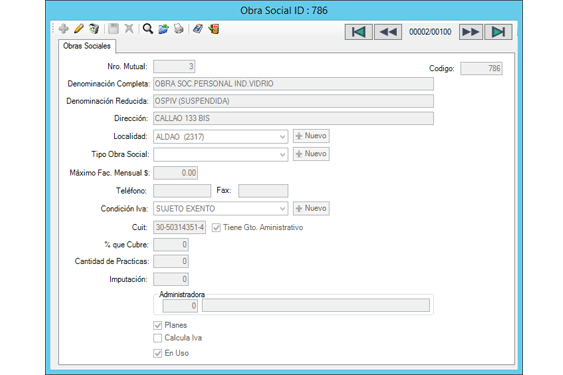The image size is (563, 375).
Task: Click Nuevo button beside Condición Iva
Action: click(x=311, y=208)
